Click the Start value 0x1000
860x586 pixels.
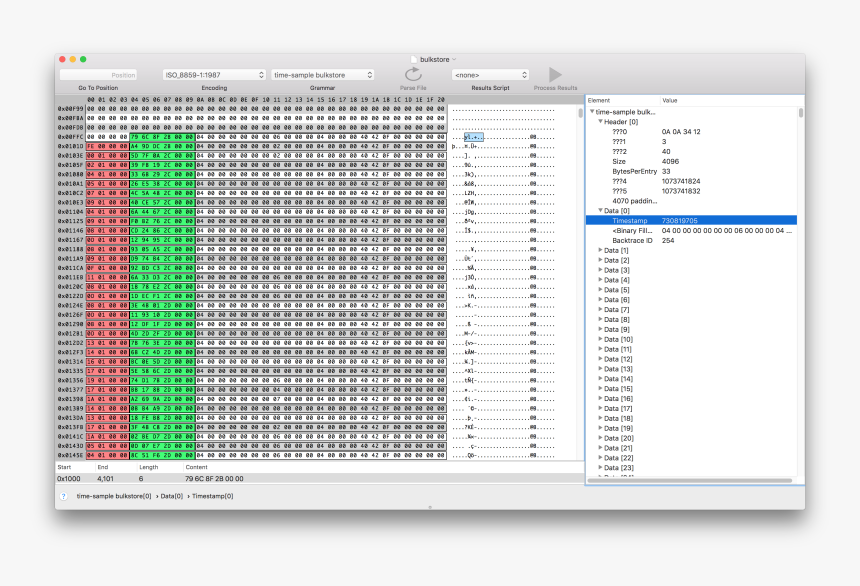pos(69,478)
